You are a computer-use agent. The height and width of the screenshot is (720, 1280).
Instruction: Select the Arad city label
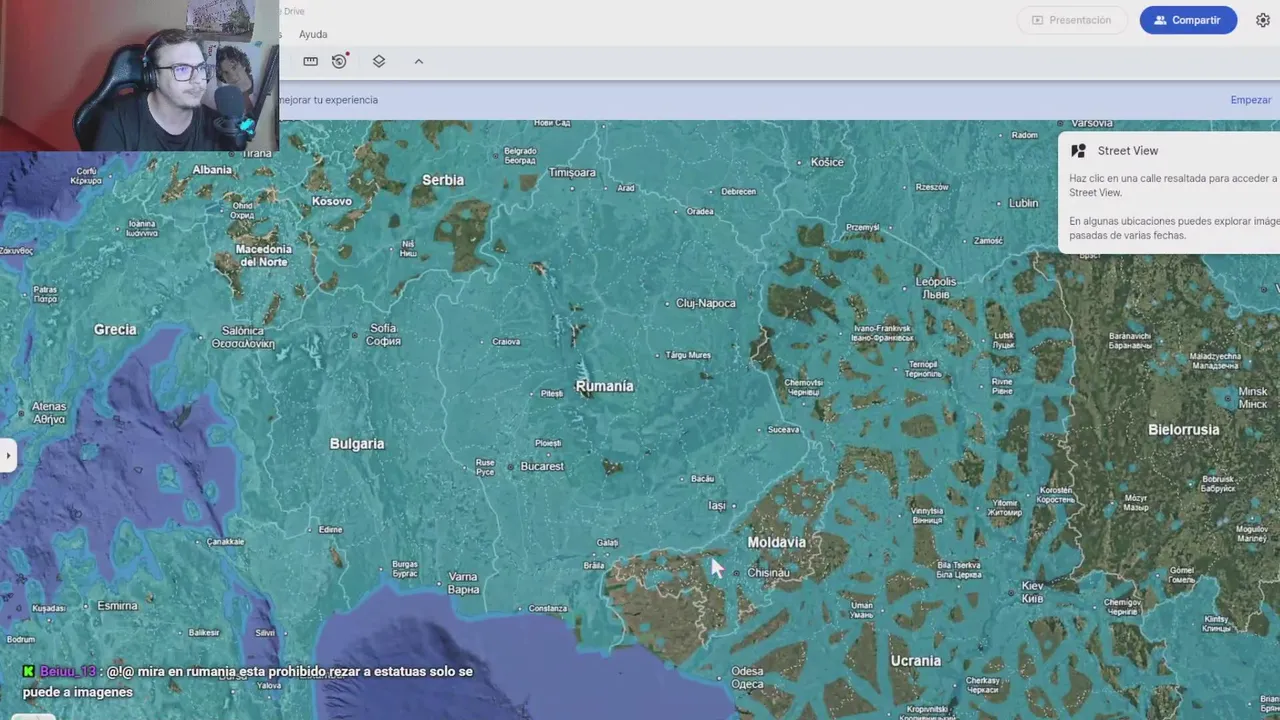tap(626, 188)
